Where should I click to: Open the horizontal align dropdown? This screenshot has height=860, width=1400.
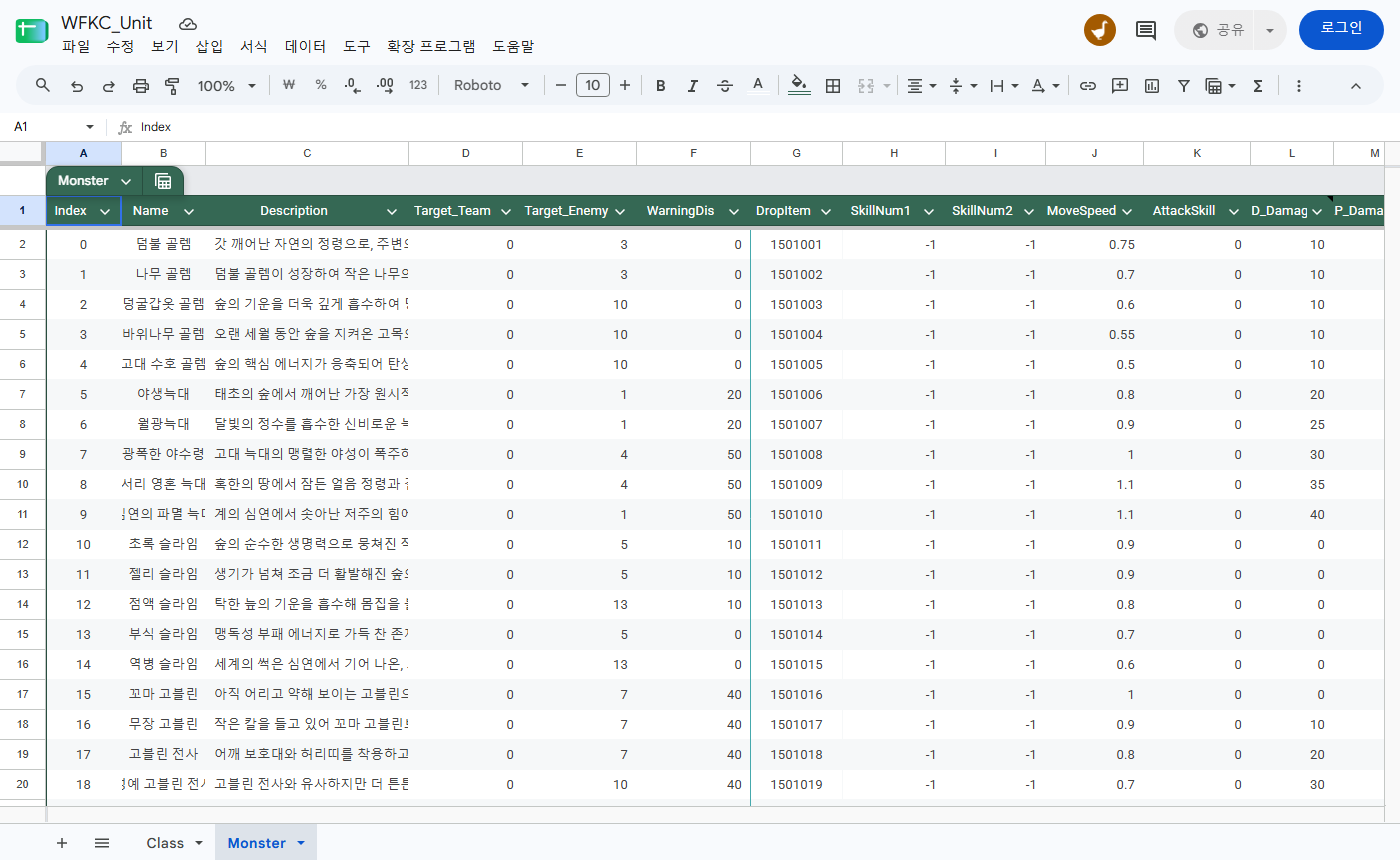pyautogui.click(x=921, y=86)
